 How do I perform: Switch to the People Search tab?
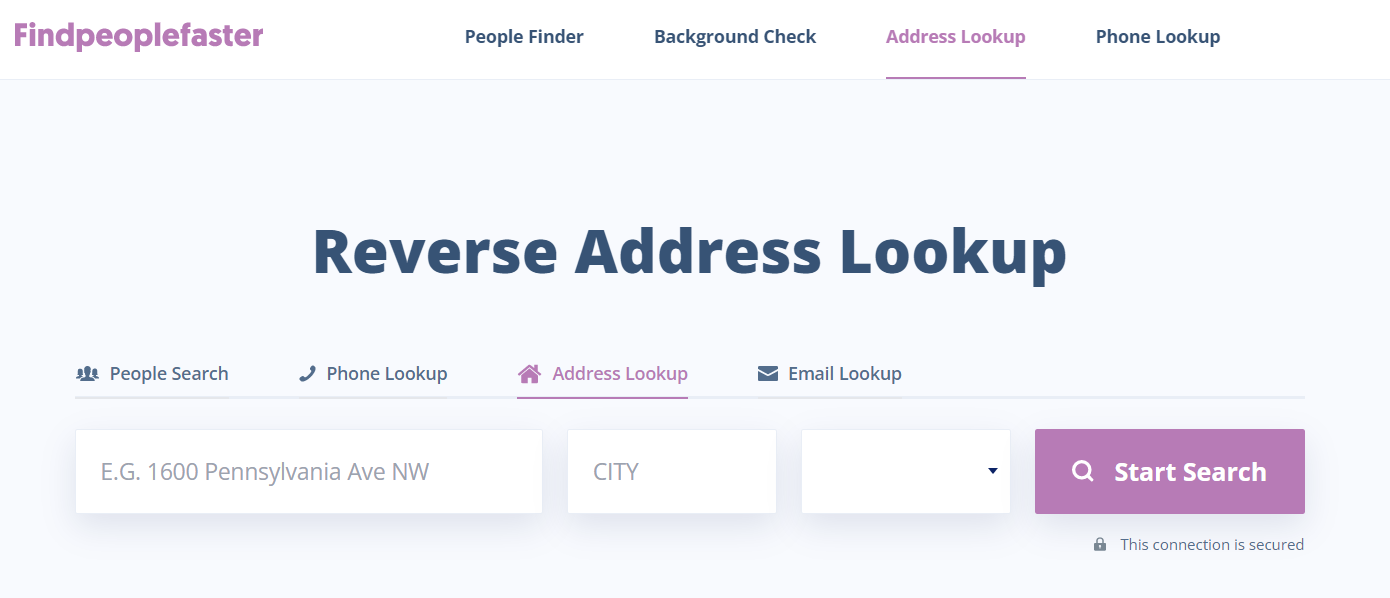click(152, 374)
